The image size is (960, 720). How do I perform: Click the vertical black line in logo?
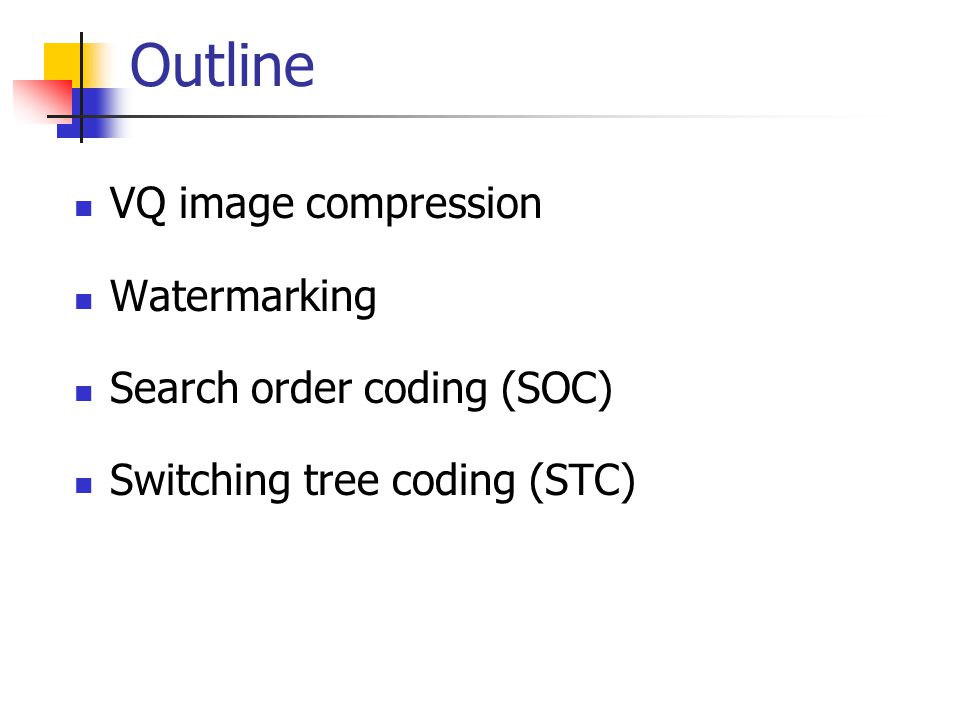pos(81,88)
